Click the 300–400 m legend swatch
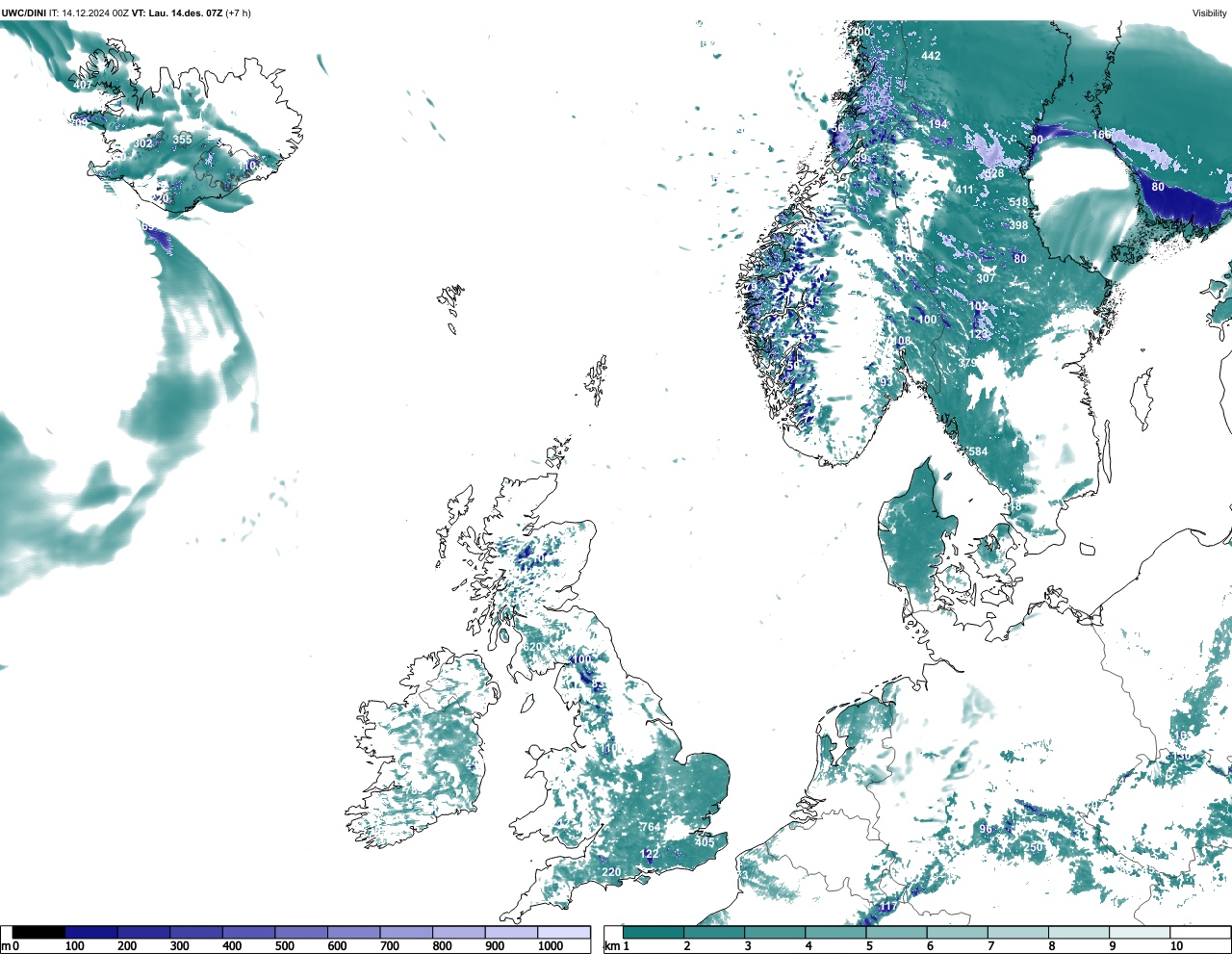 [x=196, y=932]
